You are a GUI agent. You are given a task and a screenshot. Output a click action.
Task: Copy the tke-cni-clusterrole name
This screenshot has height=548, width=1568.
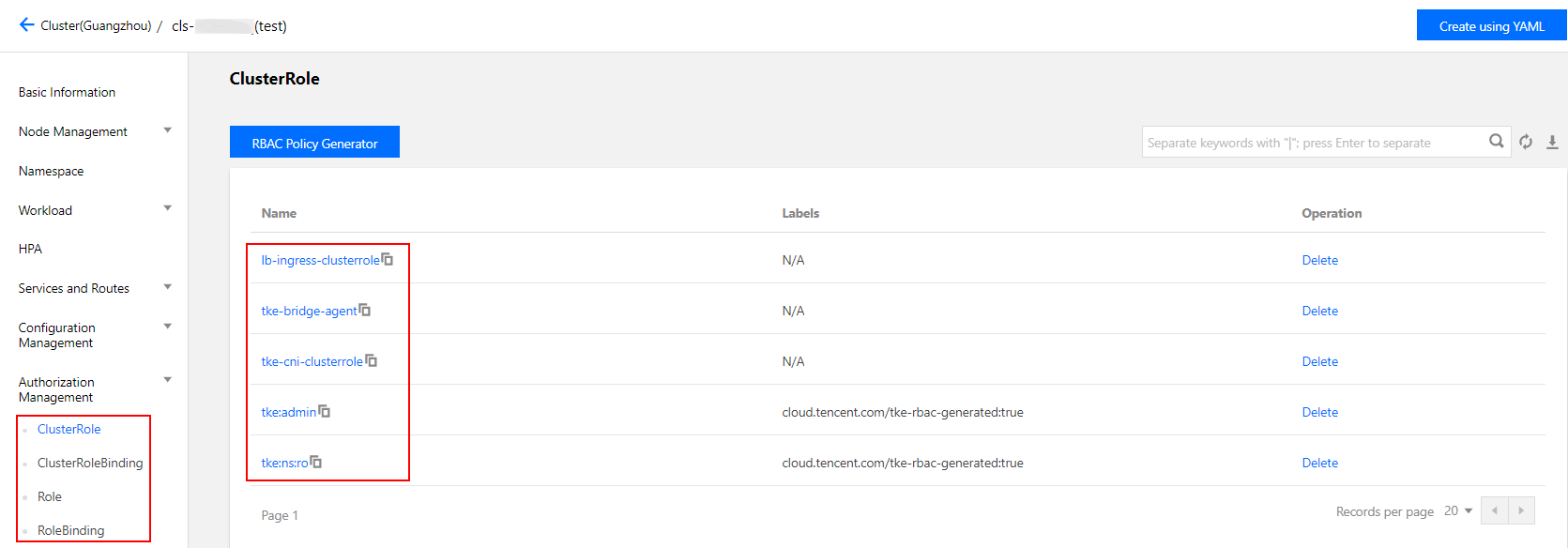(372, 361)
